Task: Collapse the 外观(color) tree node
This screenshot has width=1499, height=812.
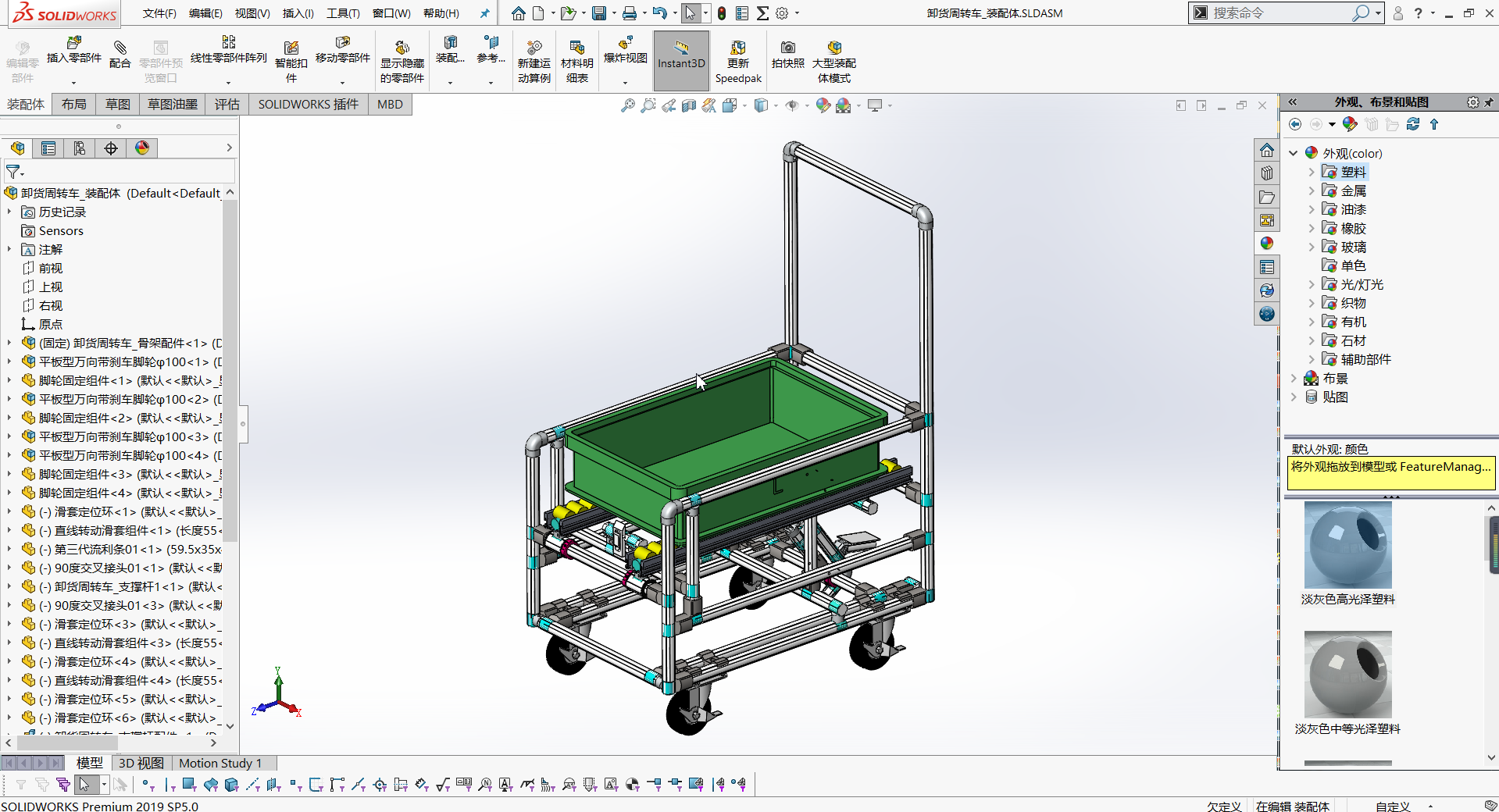Action: click(x=1293, y=153)
